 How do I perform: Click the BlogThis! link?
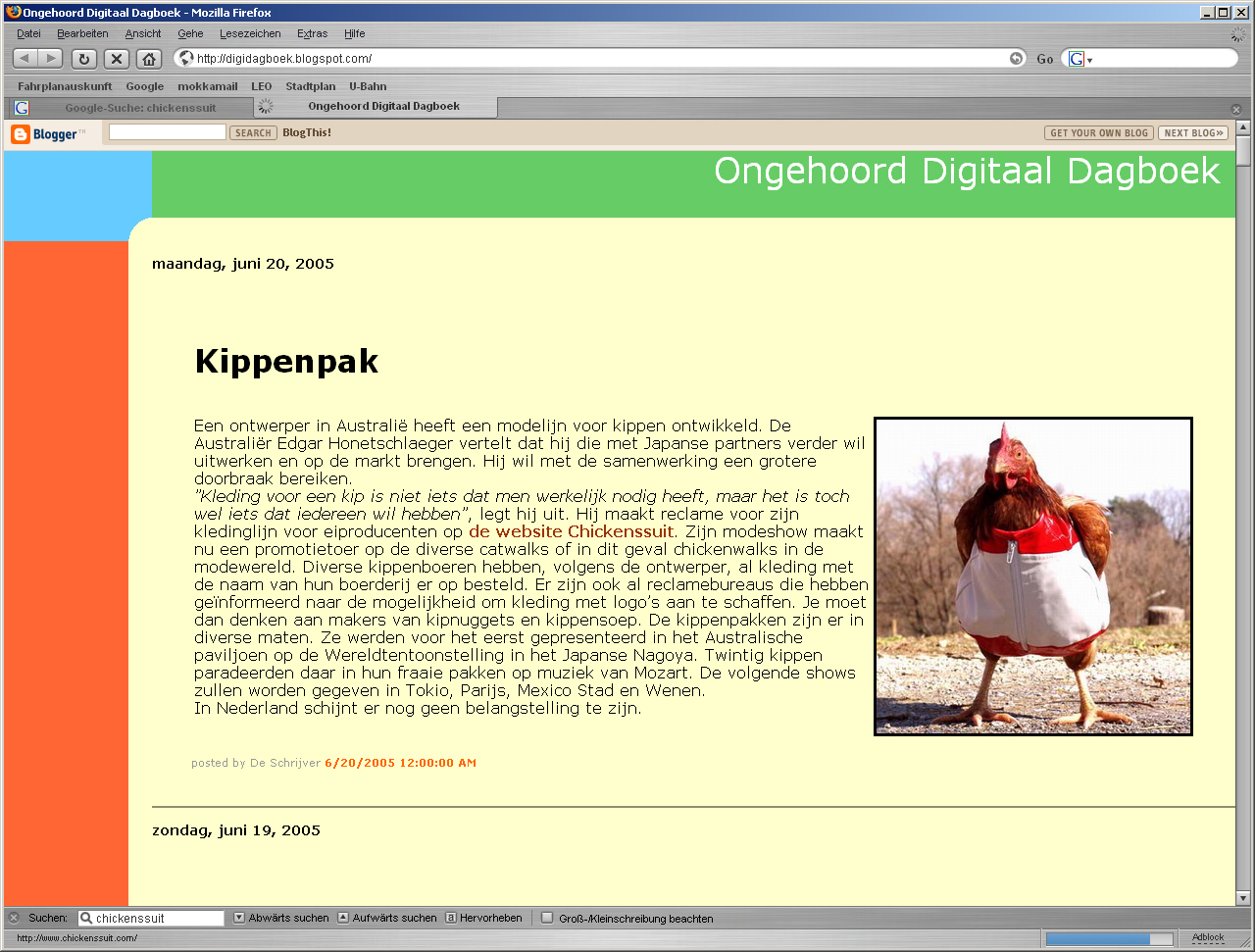(x=307, y=132)
